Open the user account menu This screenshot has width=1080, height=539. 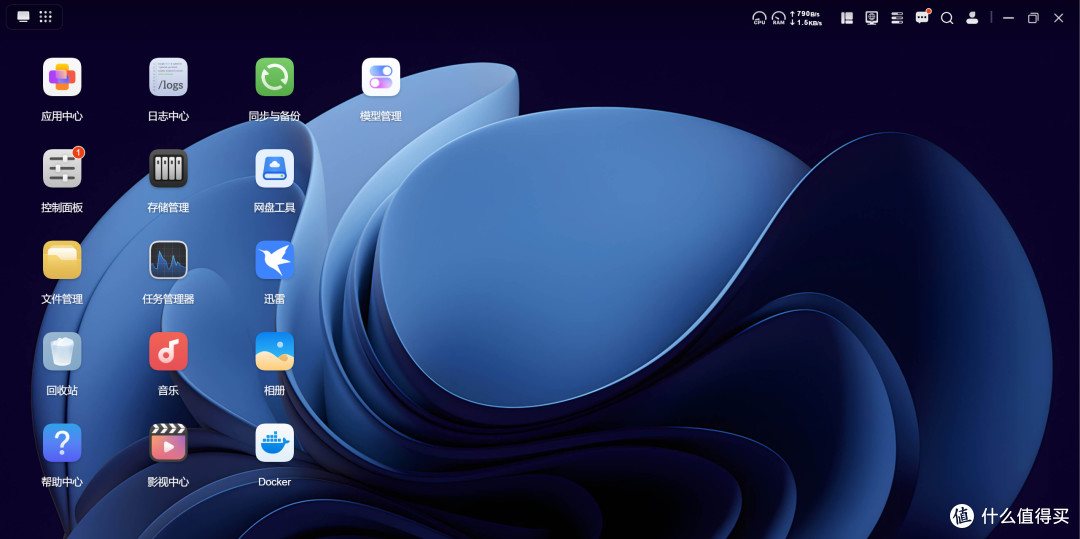[x=972, y=18]
